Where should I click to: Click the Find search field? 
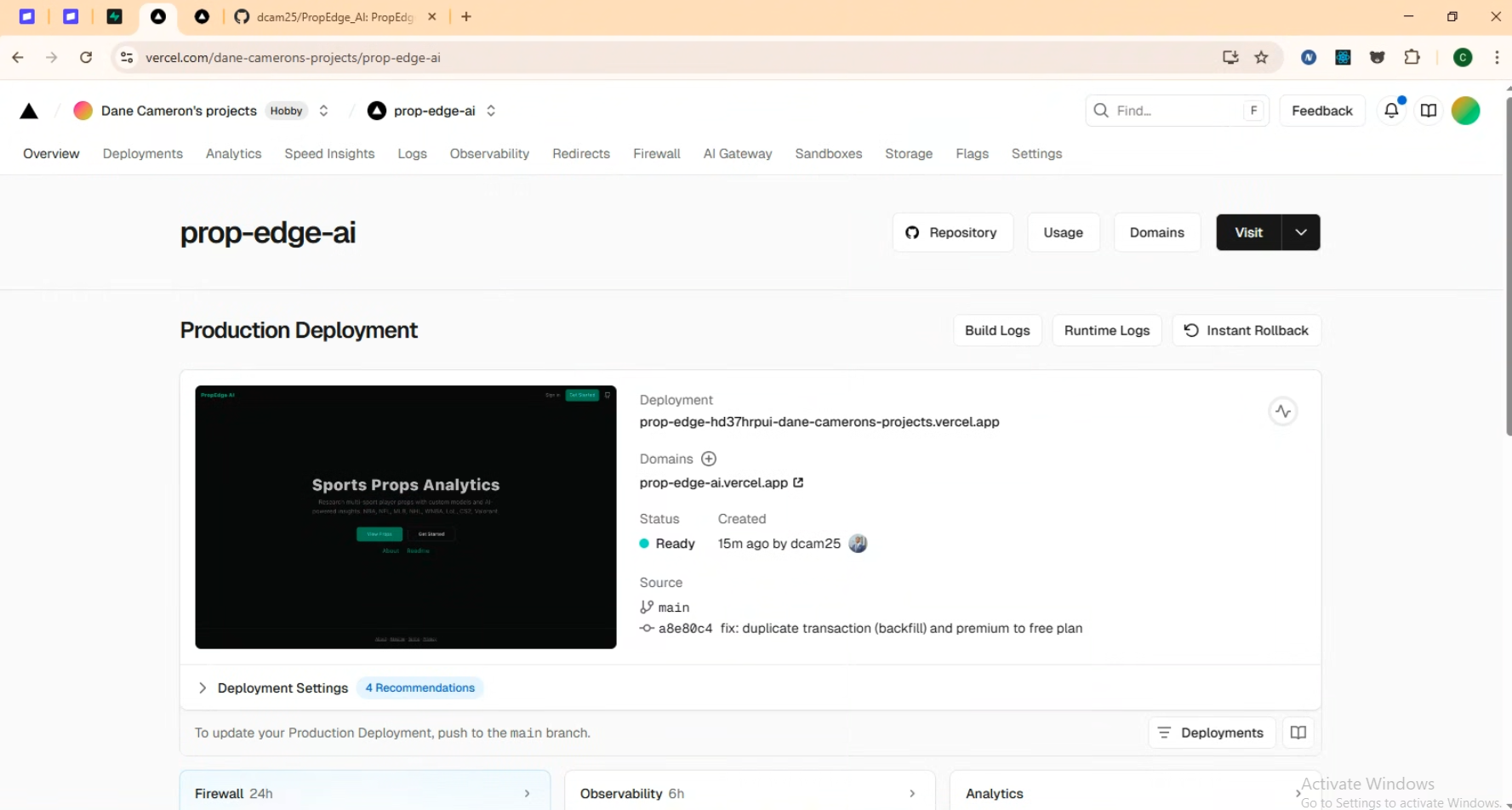click(1176, 111)
